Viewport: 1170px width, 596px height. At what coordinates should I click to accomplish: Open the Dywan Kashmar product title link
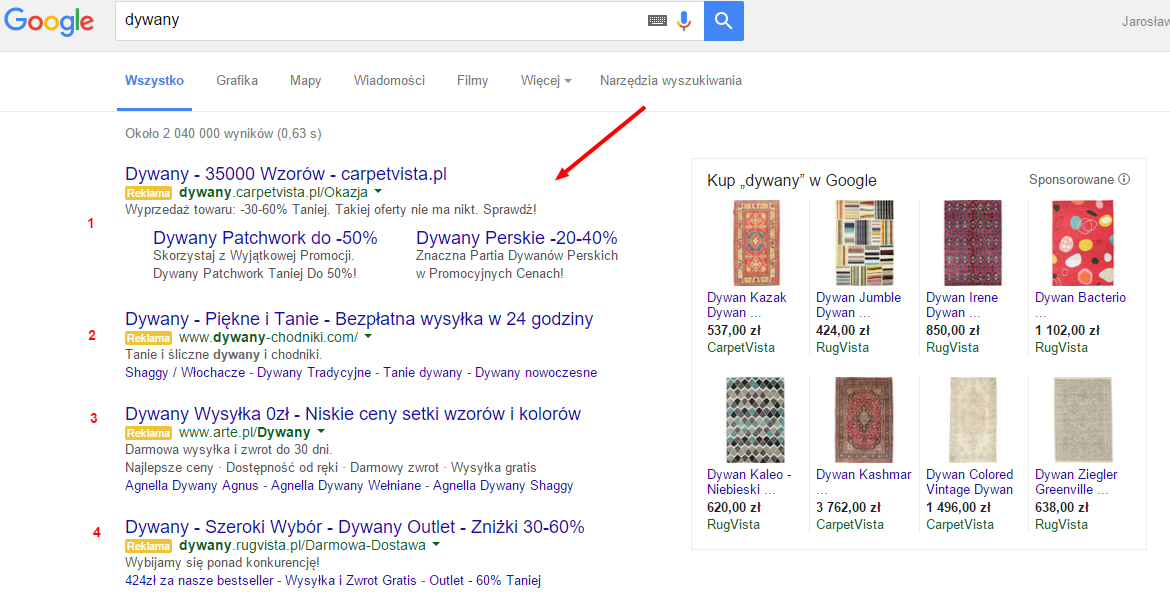(864, 482)
